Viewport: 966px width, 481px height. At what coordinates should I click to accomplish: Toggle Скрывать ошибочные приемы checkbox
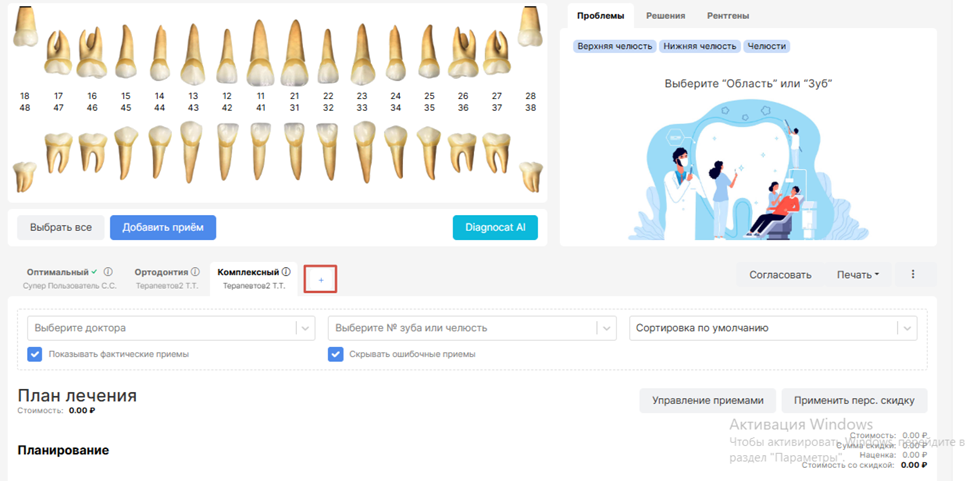click(x=335, y=354)
